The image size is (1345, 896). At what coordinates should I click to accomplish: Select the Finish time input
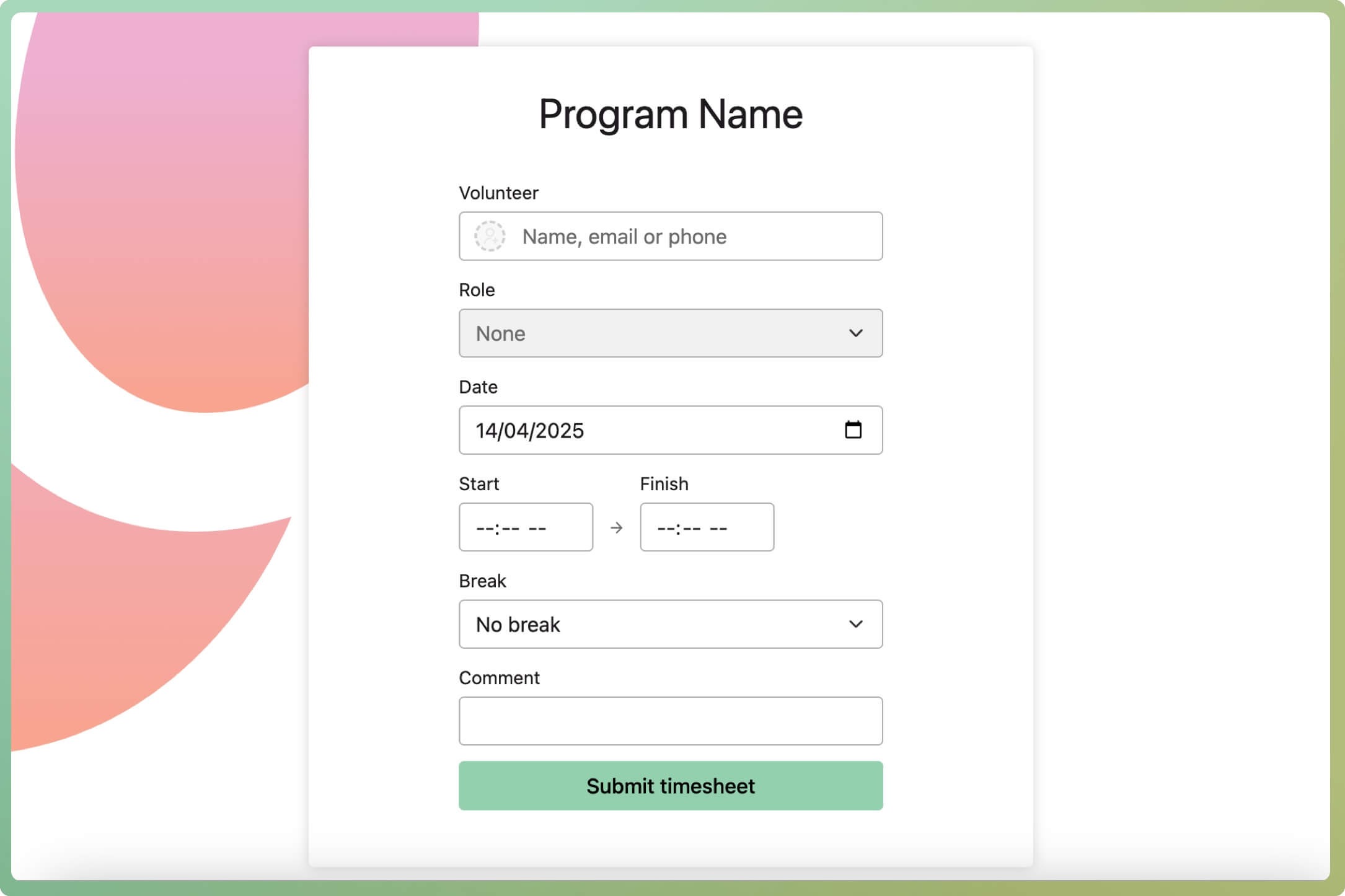click(x=707, y=527)
